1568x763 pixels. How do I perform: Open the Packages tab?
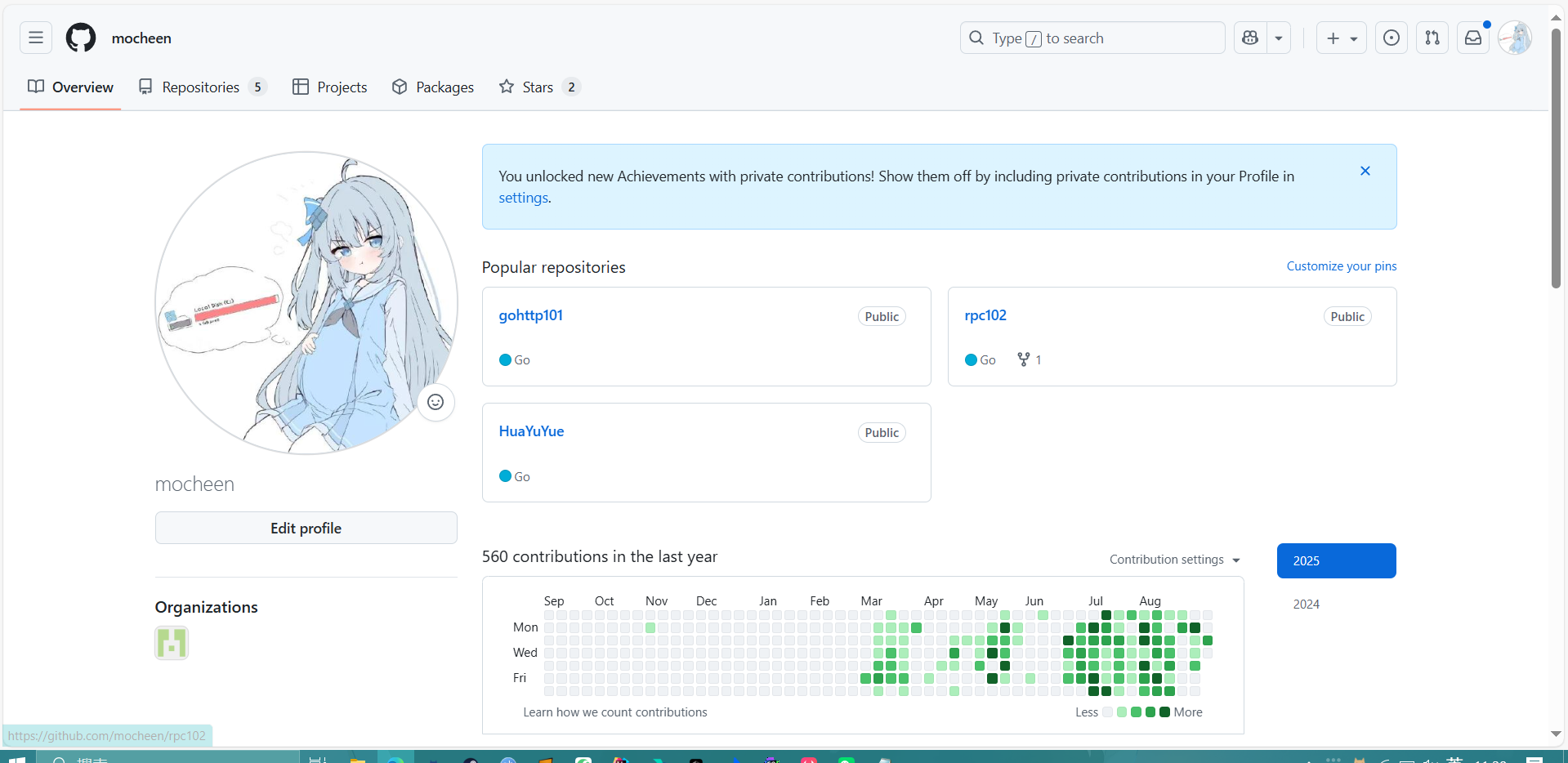pyautogui.click(x=433, y=87)
